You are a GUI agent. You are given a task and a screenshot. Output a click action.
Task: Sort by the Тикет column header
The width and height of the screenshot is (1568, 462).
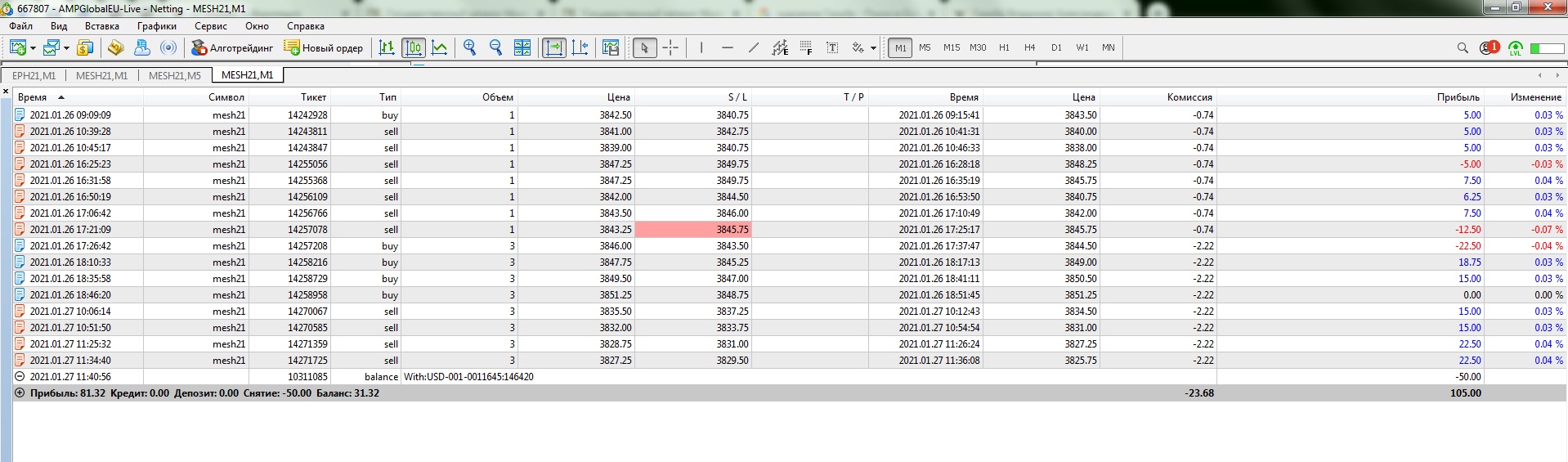(x=289, y=97)
